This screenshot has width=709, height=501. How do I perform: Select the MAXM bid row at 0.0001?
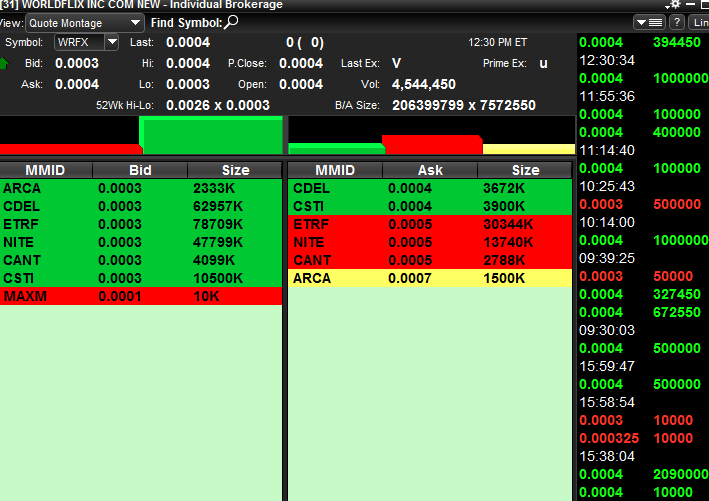tap(140, 296)
